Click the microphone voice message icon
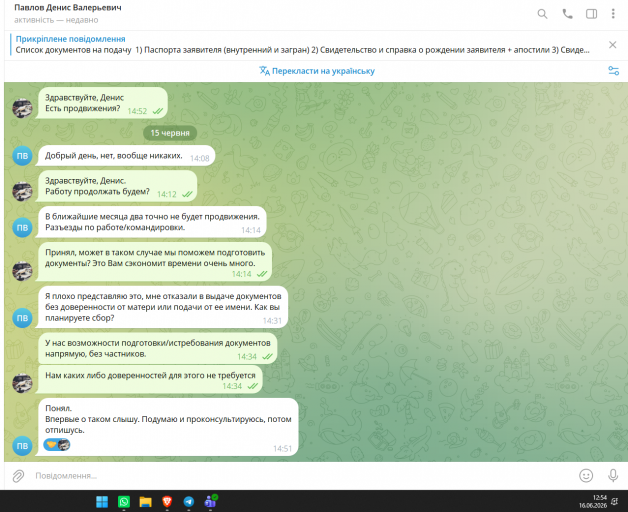This screenshot has width=628, height=512. [613, 476]
